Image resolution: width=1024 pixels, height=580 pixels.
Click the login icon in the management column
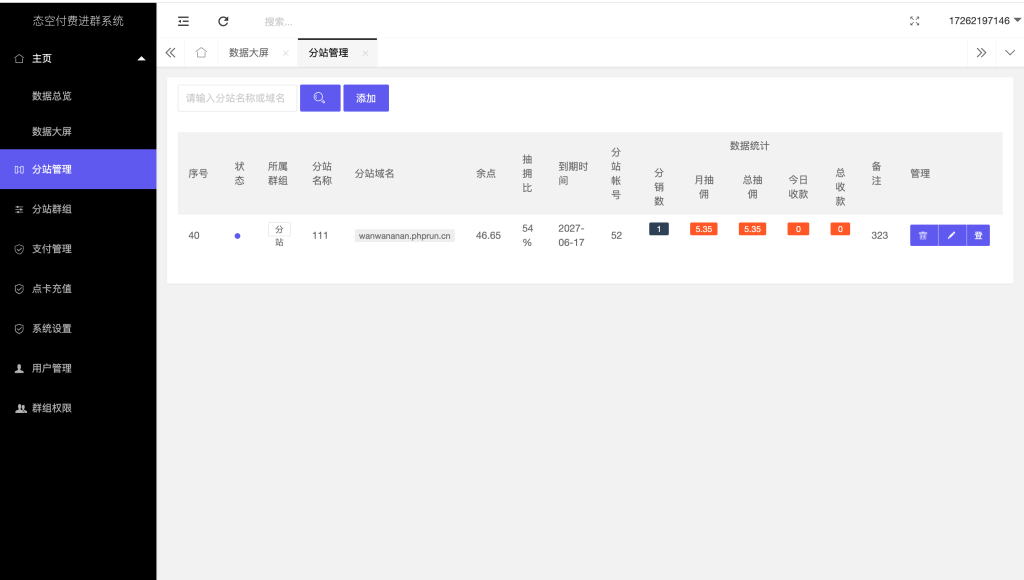pyautogui.click(x=977, y=235)
